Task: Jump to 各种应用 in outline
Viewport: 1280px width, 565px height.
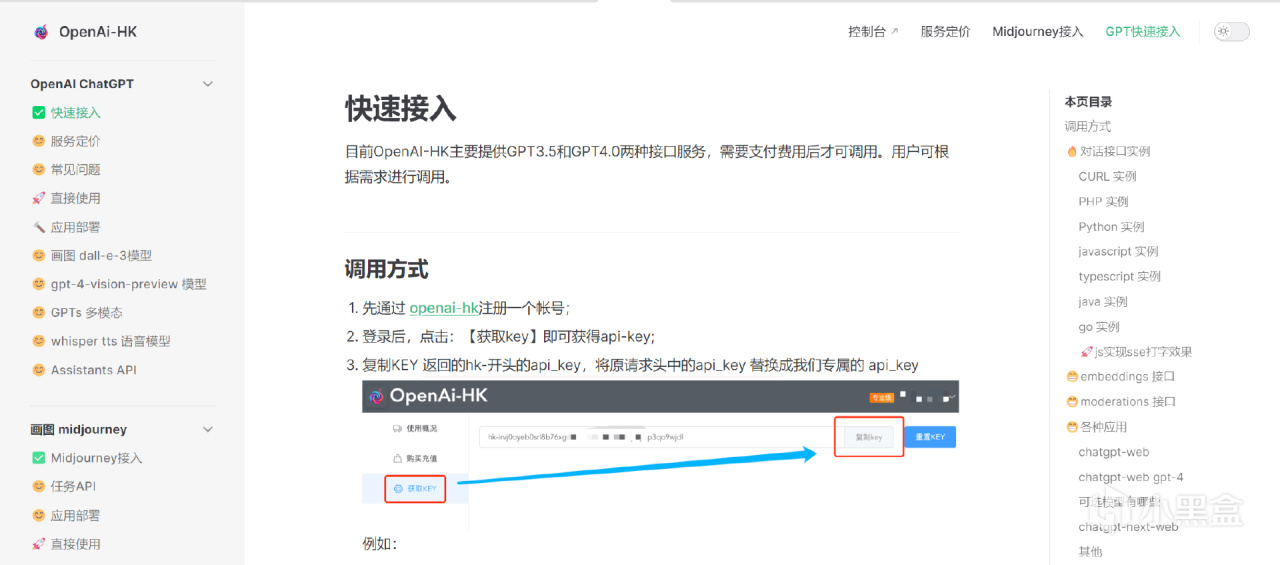Action: coord(1104,427)
